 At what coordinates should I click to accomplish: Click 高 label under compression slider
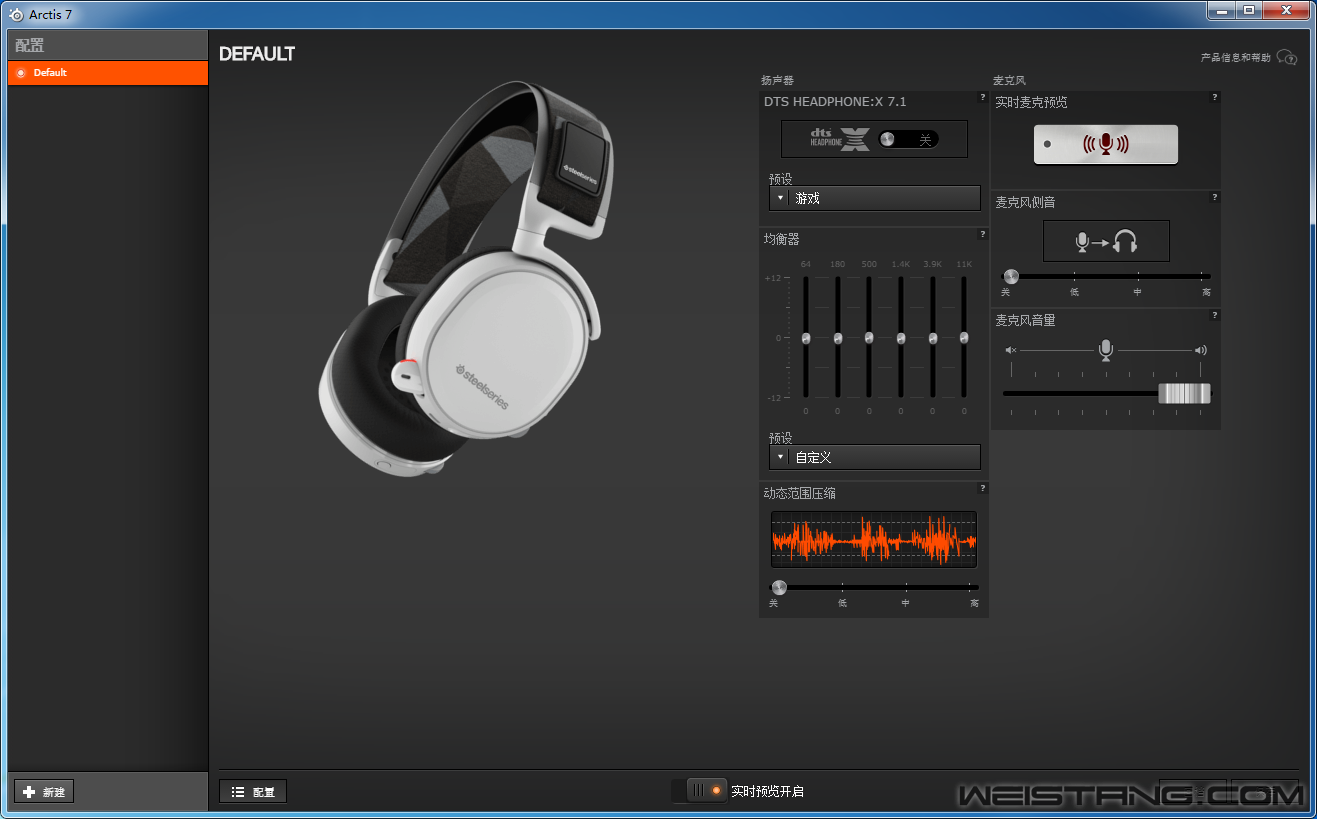[x=974, y=603]
